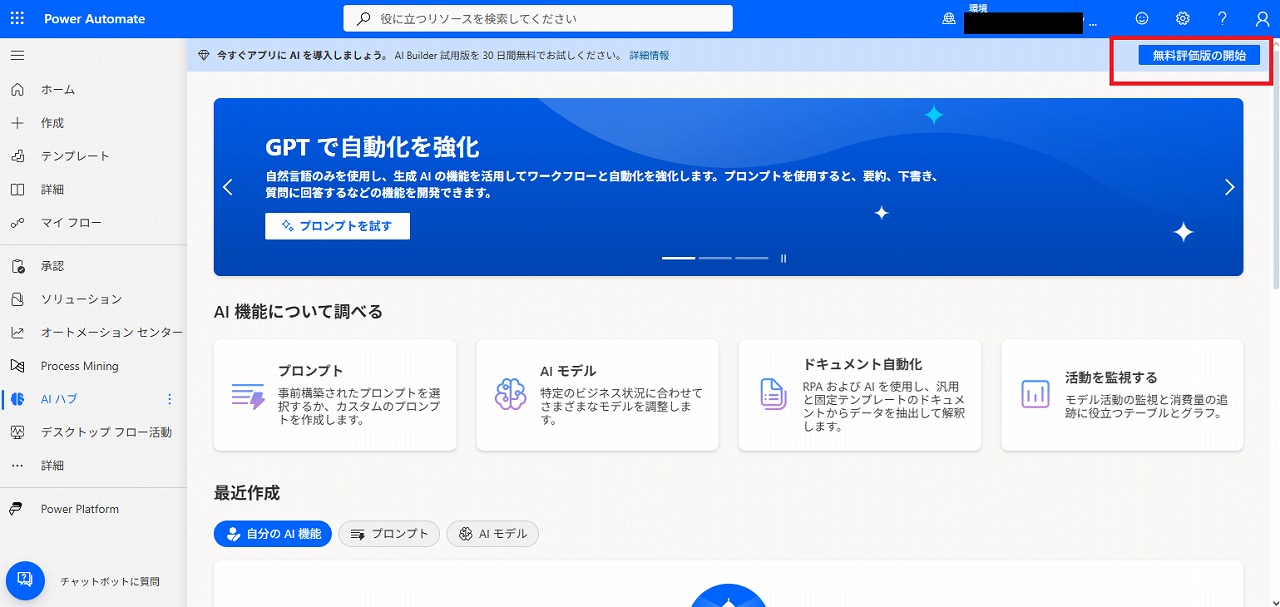Go back with the banner left chevron
The image size is (1280, 607).
pyautogui.click(x=228, y=187)
